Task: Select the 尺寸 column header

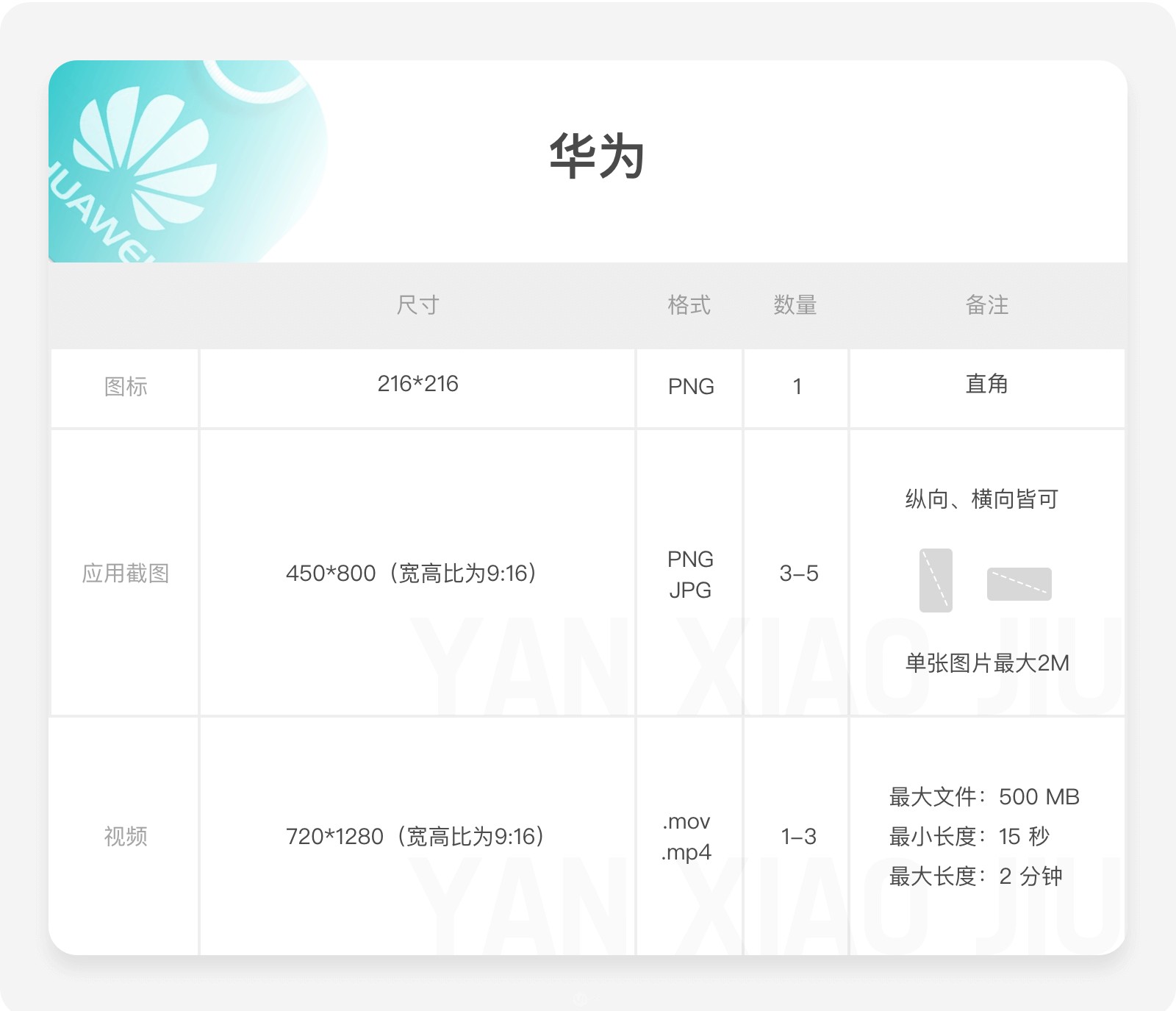Action: tap(417, 305)
